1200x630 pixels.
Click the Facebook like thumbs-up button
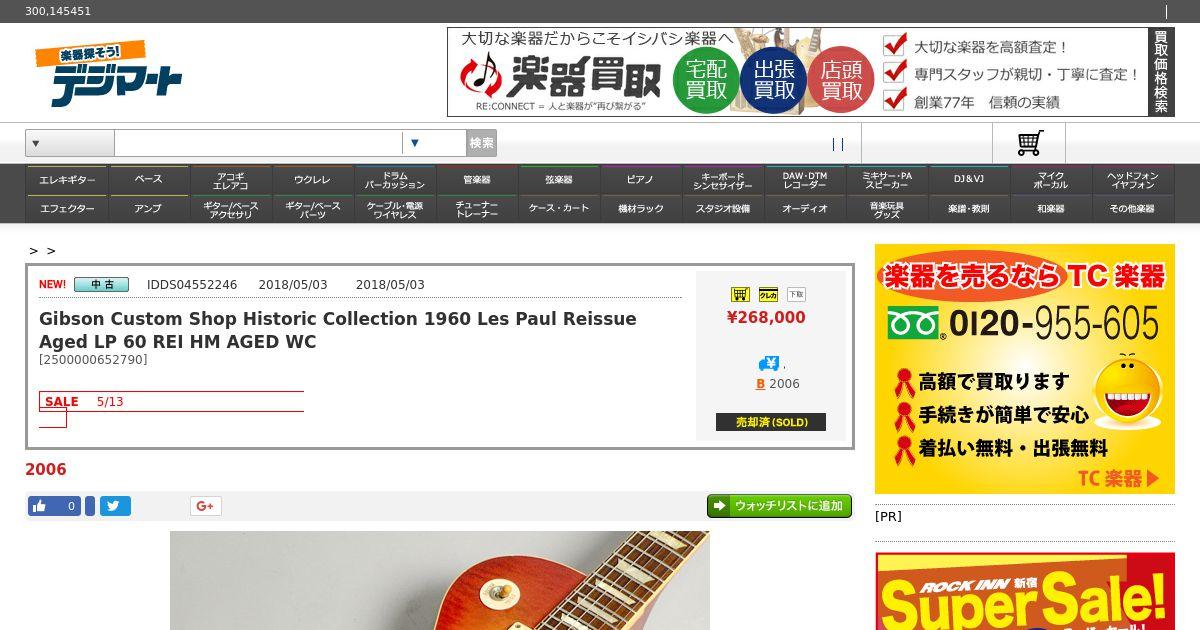[54, 506]
